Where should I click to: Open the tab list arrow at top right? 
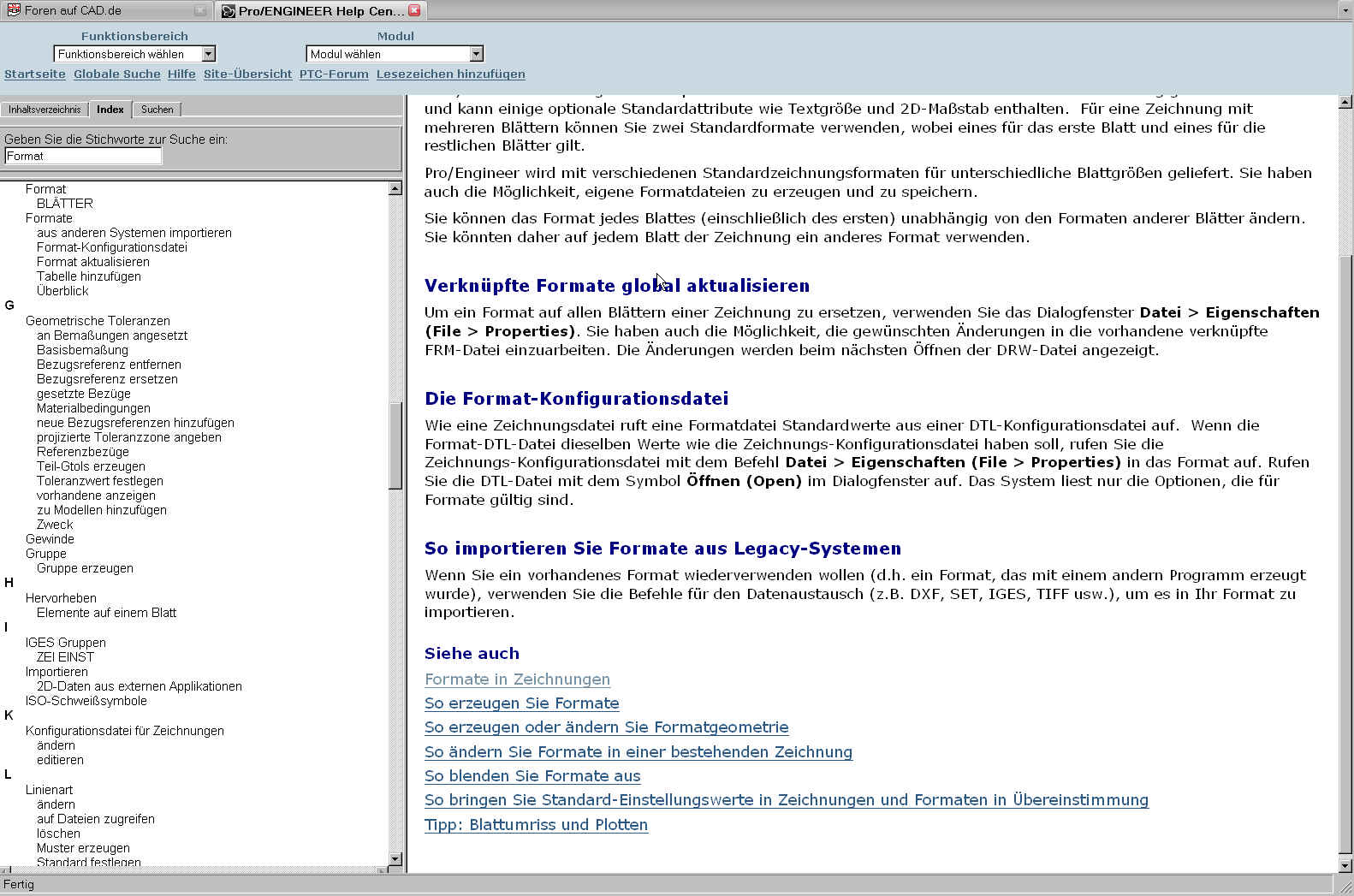point(1345,10)
